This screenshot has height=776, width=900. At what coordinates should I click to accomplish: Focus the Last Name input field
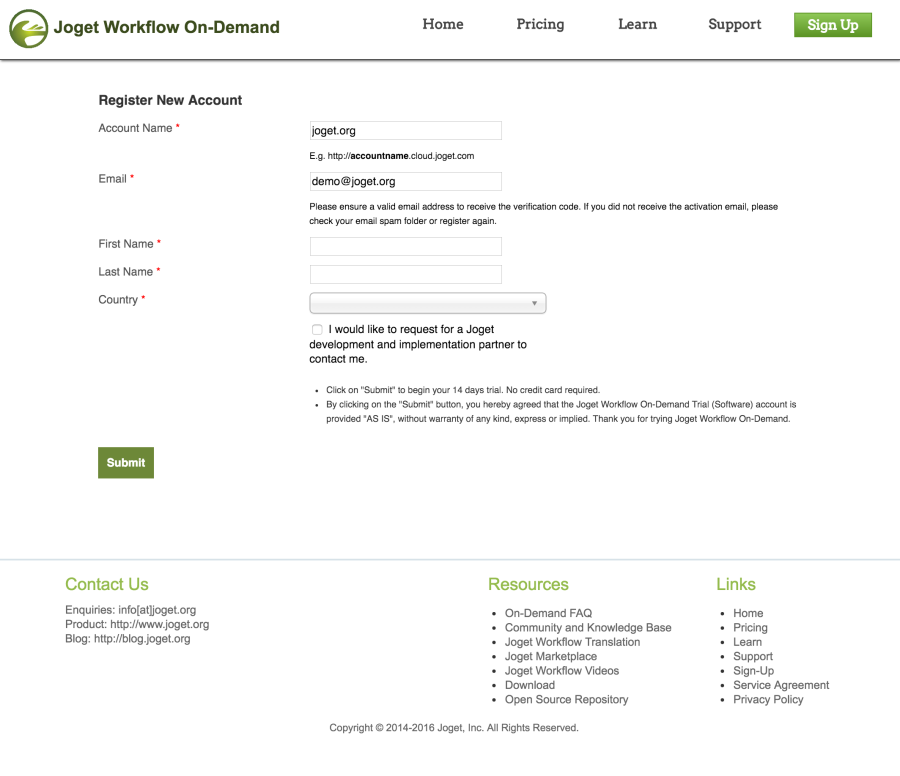[x=405, y=274]
